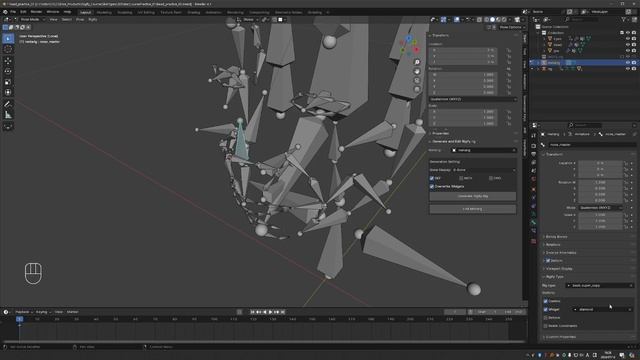Click the play animation button
This screenshot has width=640, height=360.
pyautogui.click(x=270, y=312)
